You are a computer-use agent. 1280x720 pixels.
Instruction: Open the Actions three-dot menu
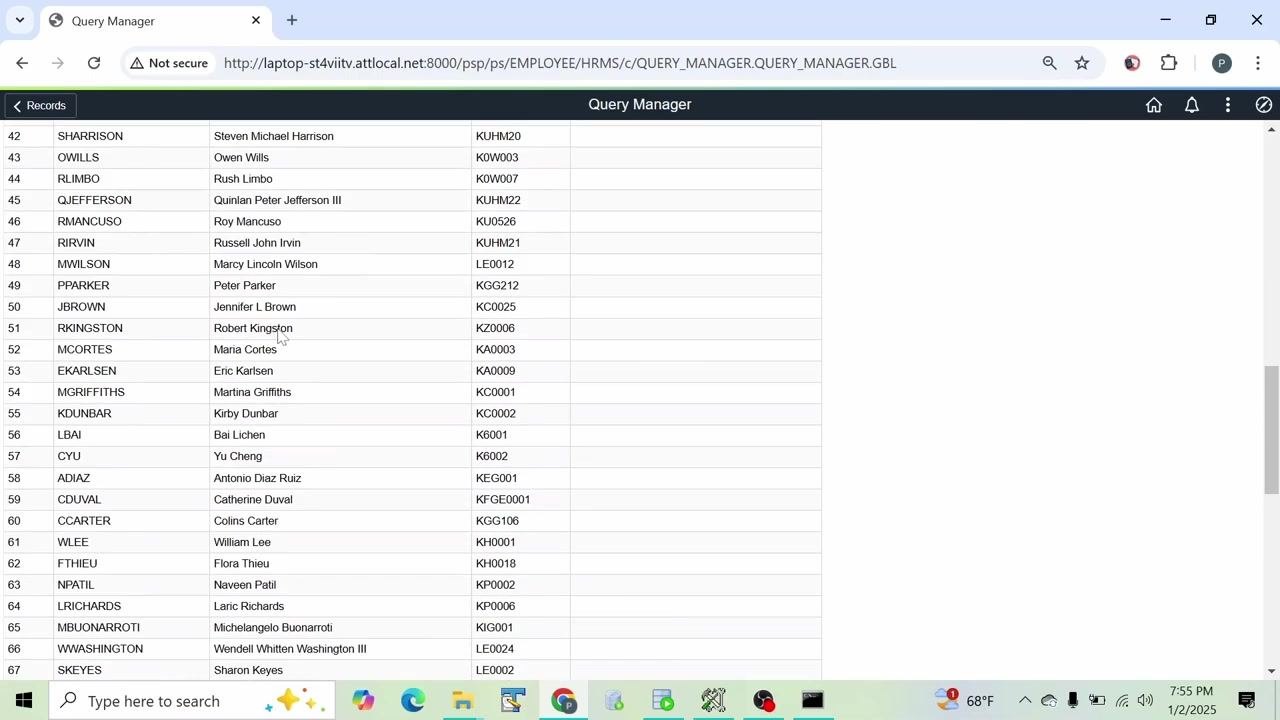point(1228,105)
